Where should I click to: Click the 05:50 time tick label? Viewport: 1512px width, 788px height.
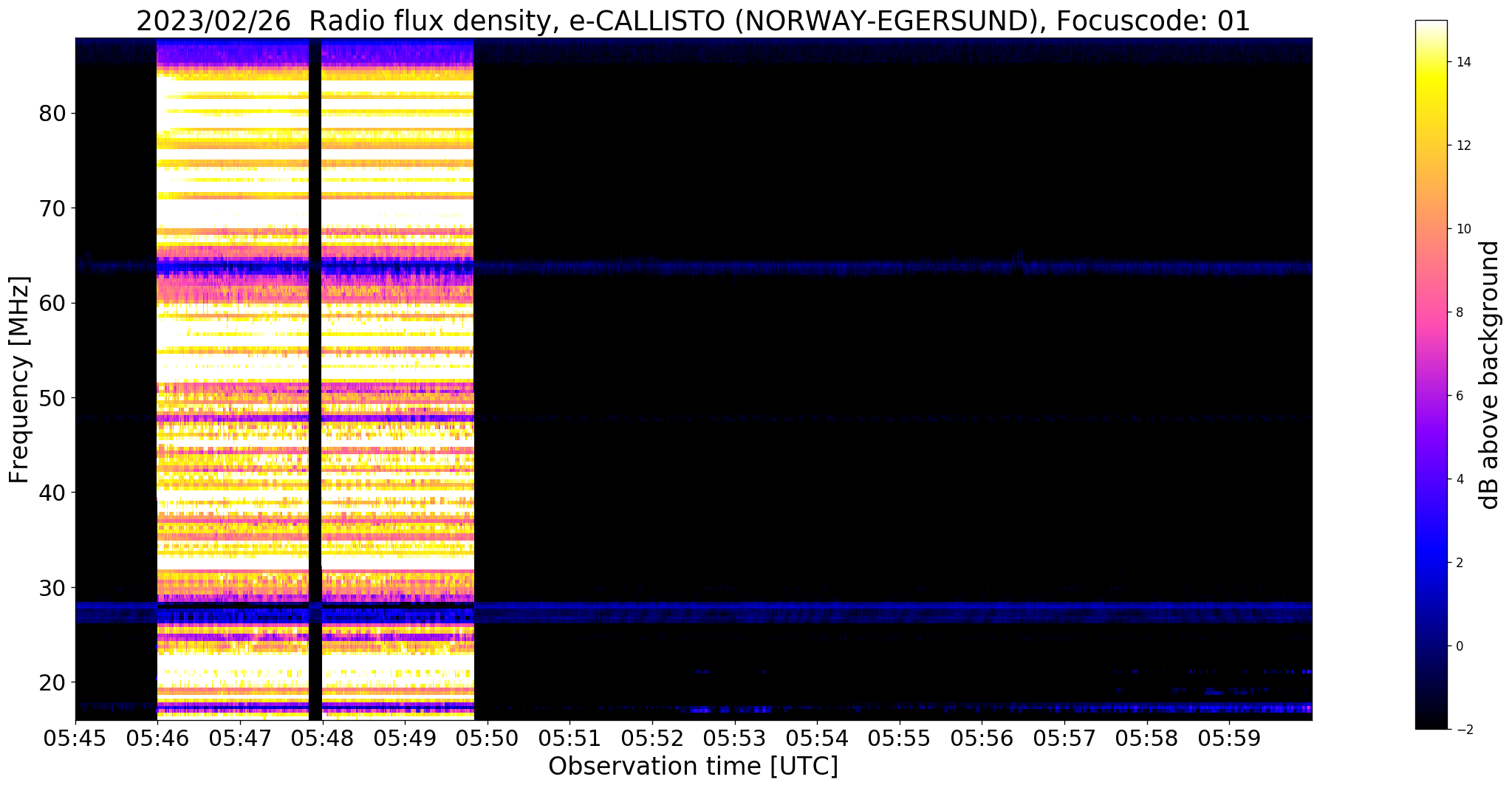488,738
